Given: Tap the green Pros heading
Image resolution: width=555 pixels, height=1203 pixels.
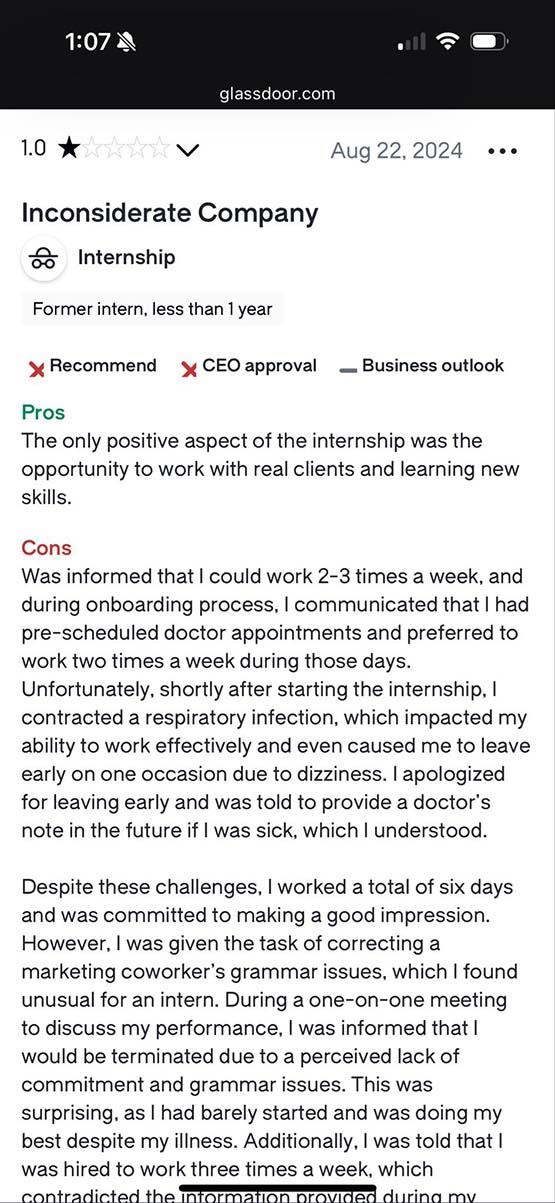Looking at the screenshot, I should (x=43, y=413).
